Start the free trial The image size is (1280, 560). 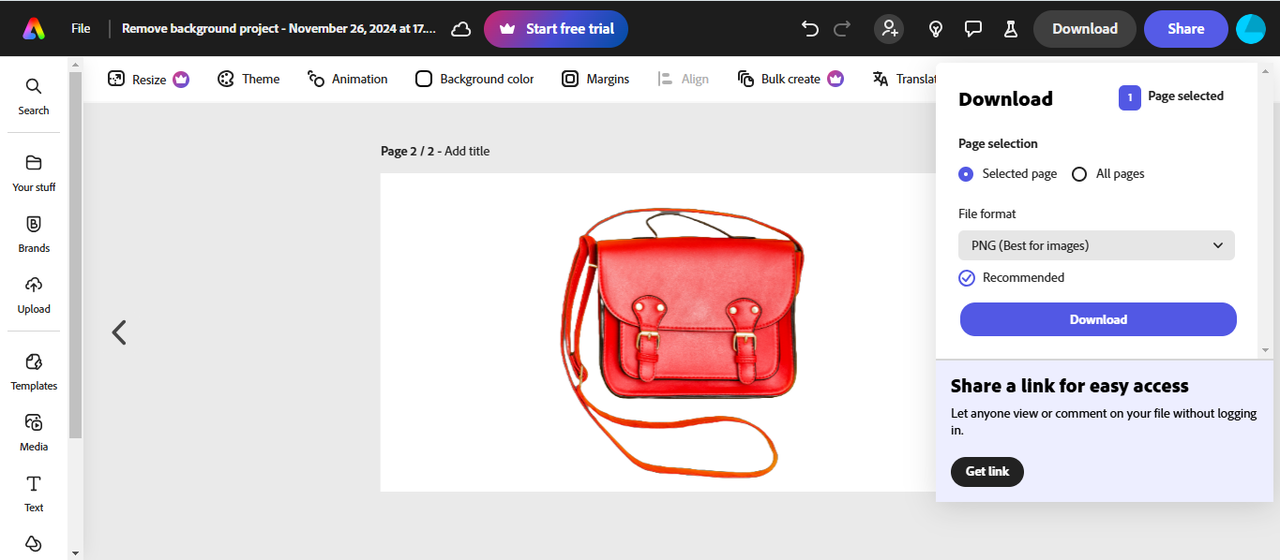(x=556, y=29)
